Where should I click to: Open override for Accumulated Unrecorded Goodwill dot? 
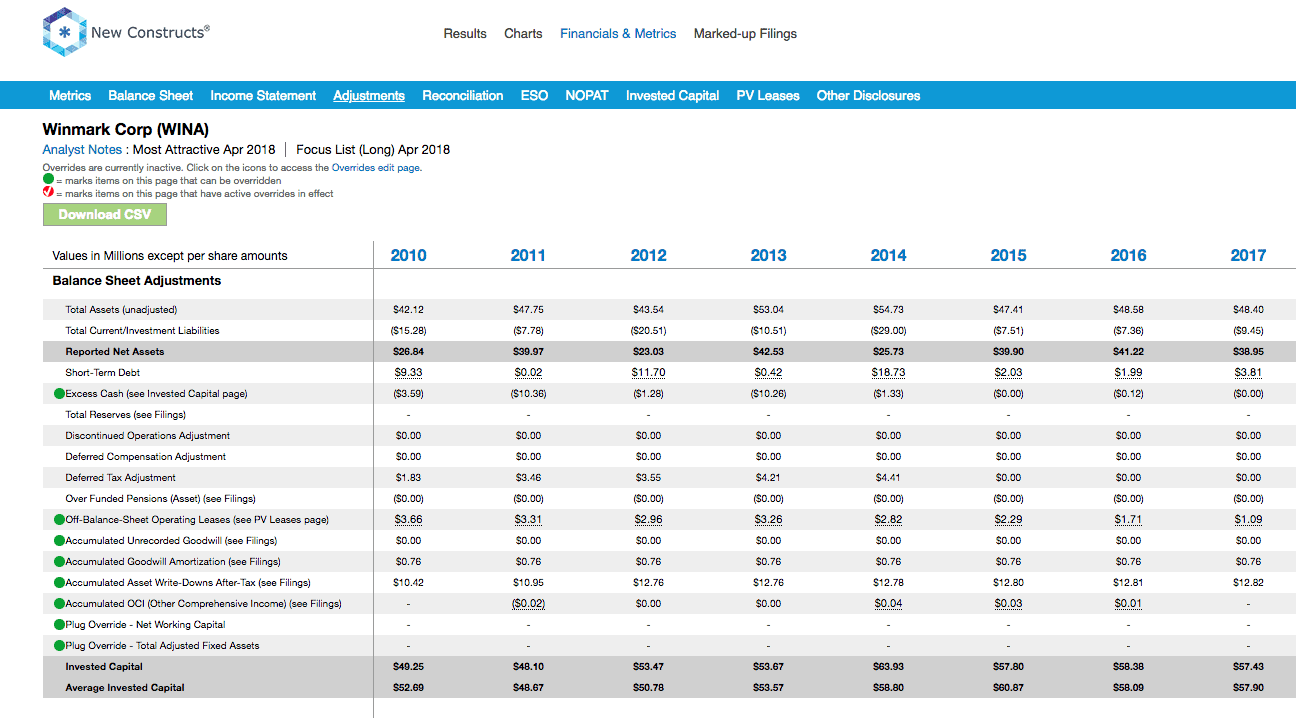pyautogui.click(x=59, y=541)
